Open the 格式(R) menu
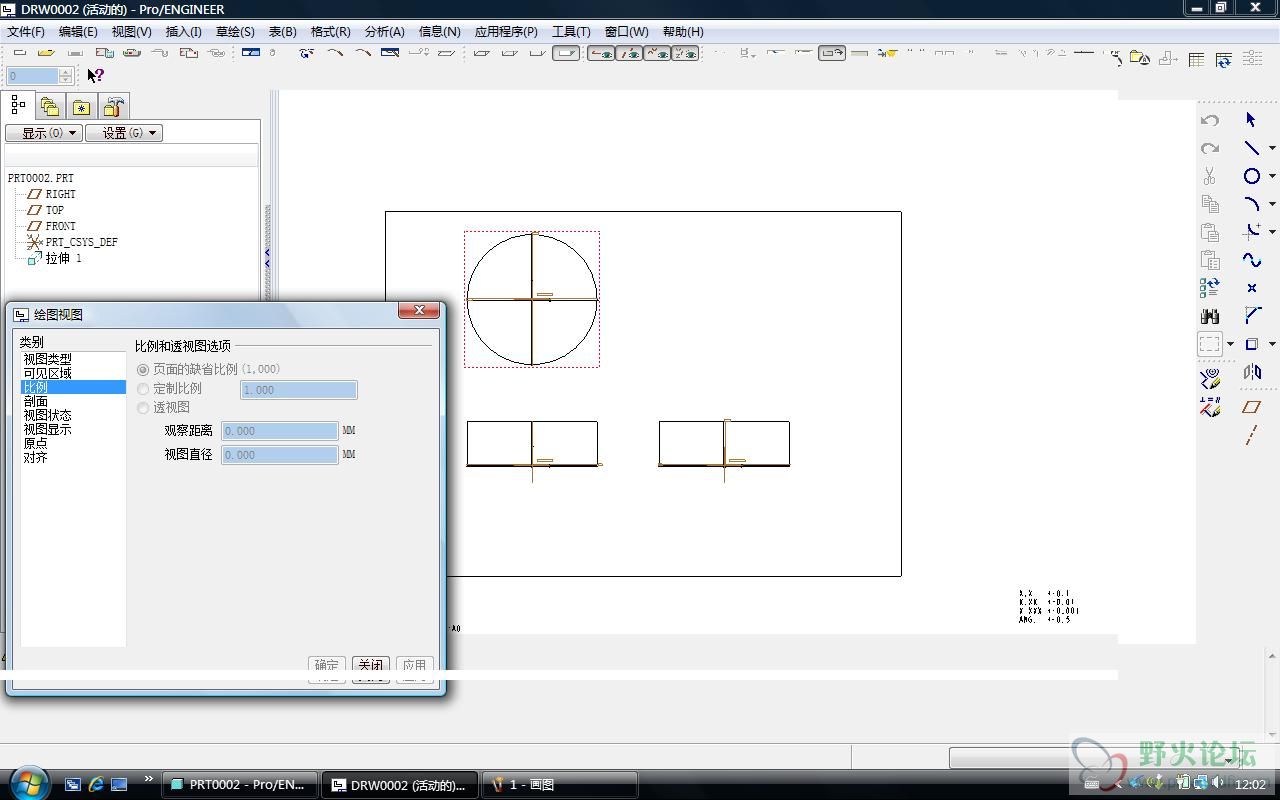This screenshot has width=1280, height=800. tap(331, 31)
